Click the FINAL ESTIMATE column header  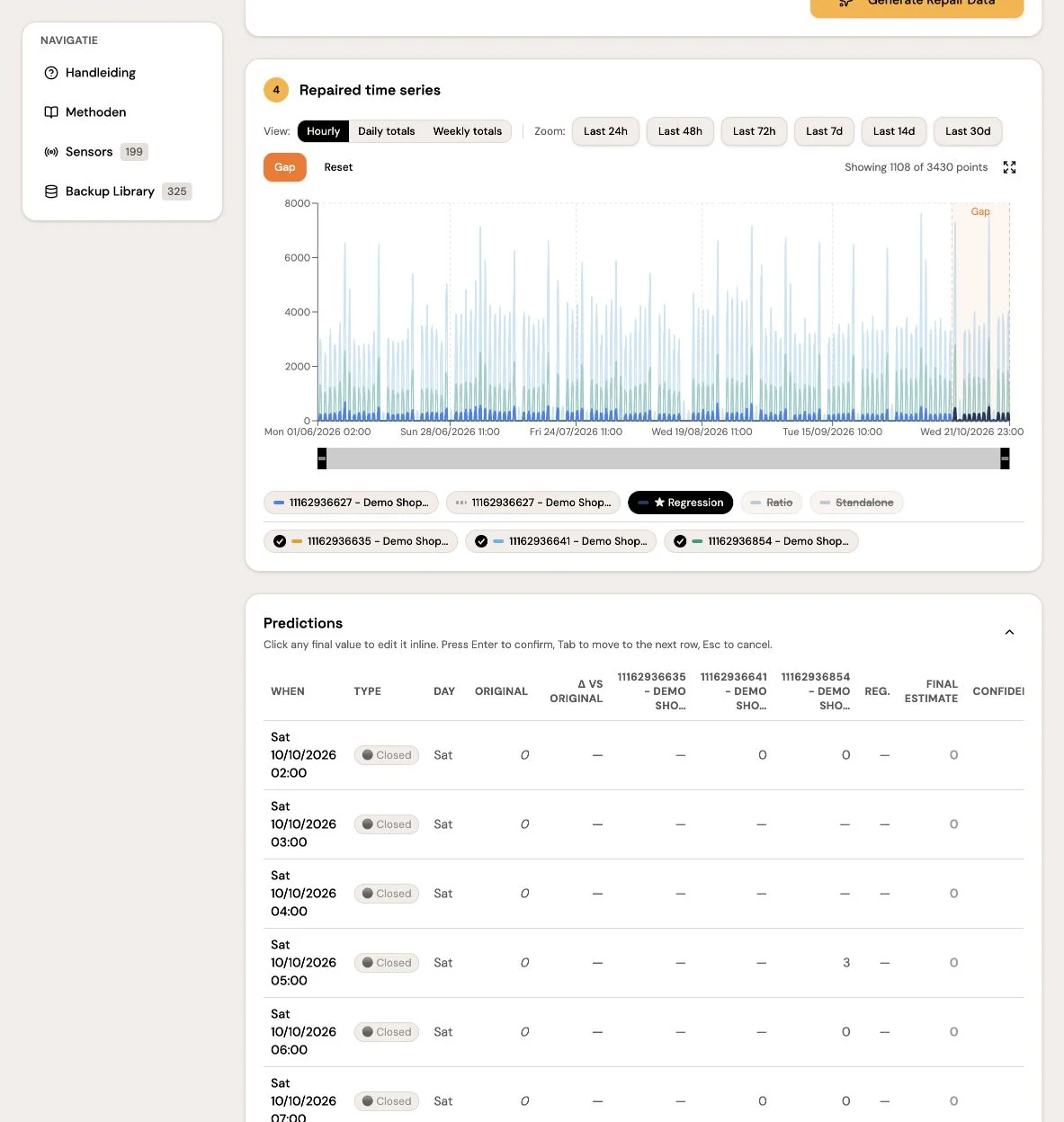(x=931, y=691)
